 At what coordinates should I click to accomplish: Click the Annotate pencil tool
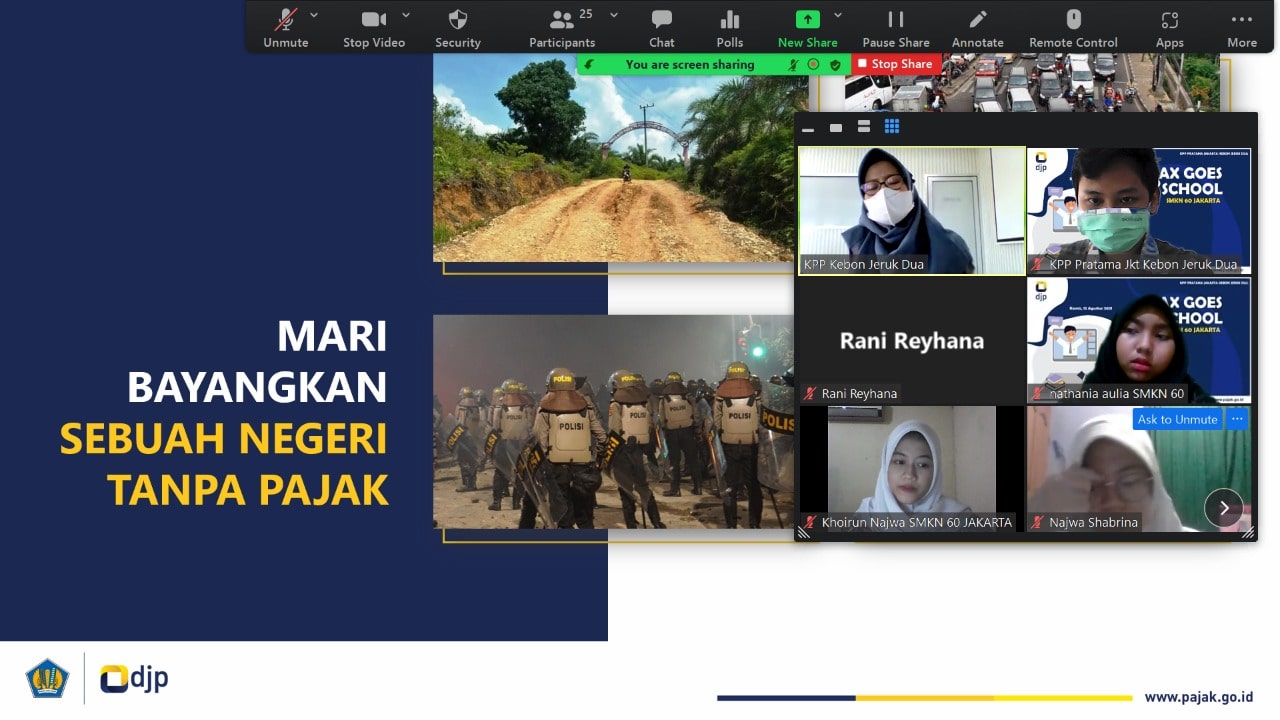coord(977,27)
